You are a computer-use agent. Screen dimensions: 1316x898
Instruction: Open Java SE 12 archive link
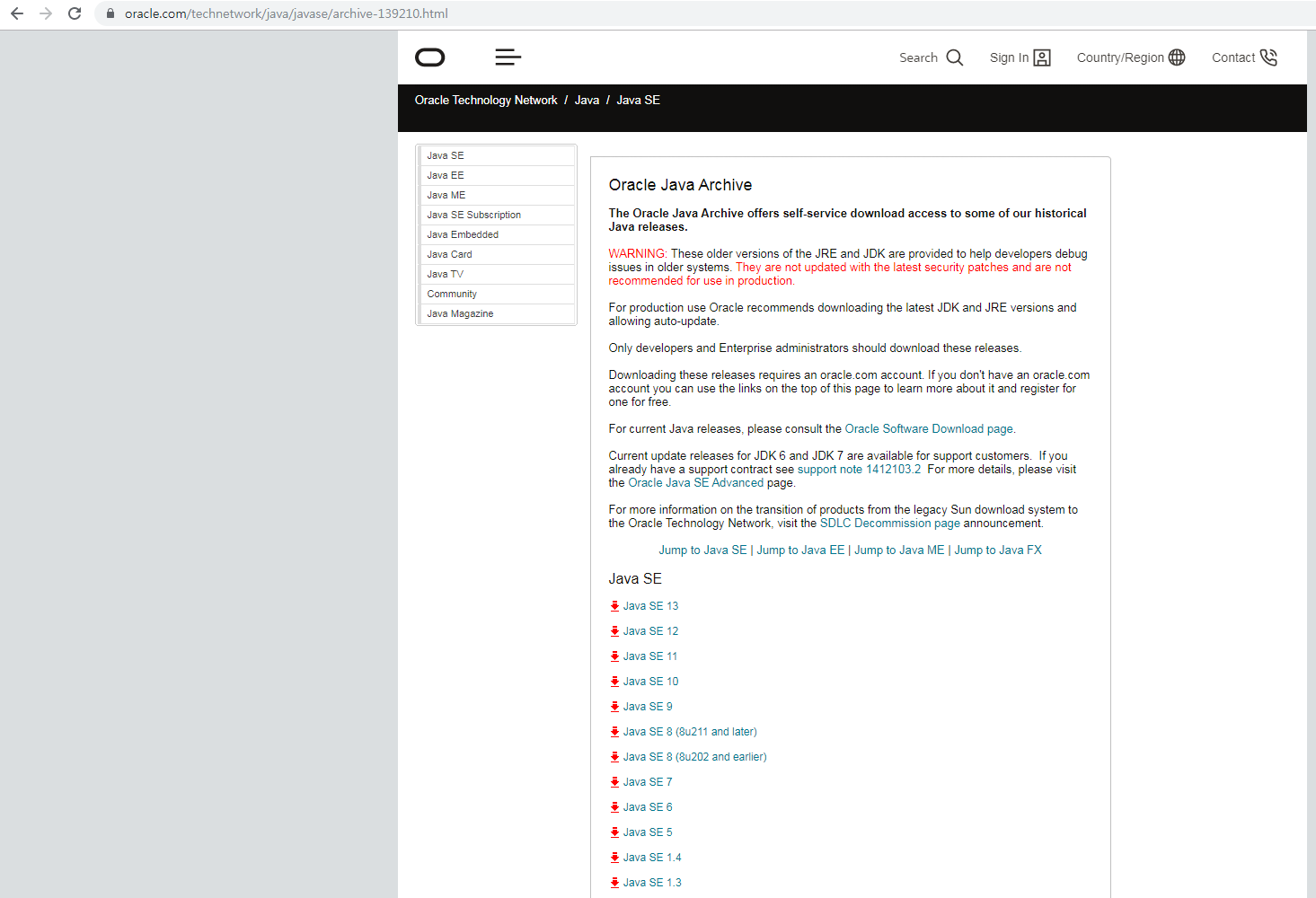pyautogui.click(x=650, y=631)
